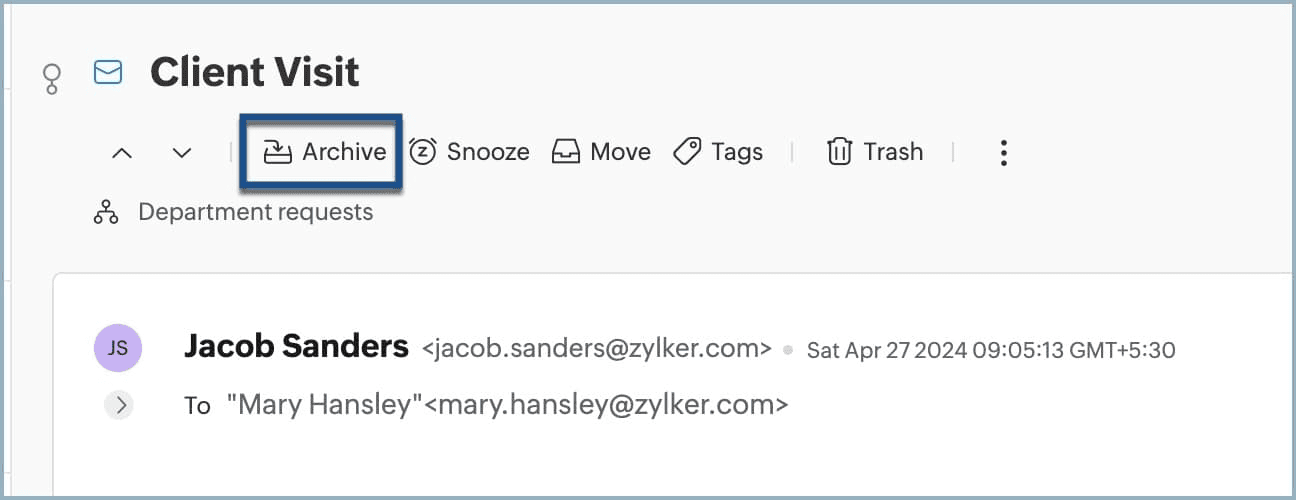1296x500 pixels.
Task: Click the Move text label
Action: [620, 152]
